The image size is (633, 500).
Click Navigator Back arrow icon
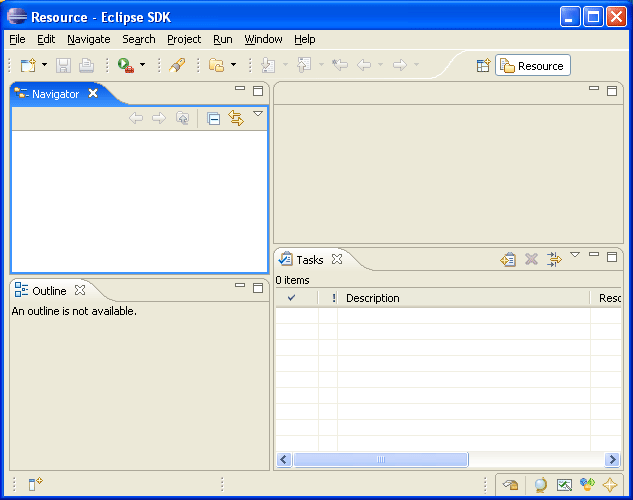point(136,118)
